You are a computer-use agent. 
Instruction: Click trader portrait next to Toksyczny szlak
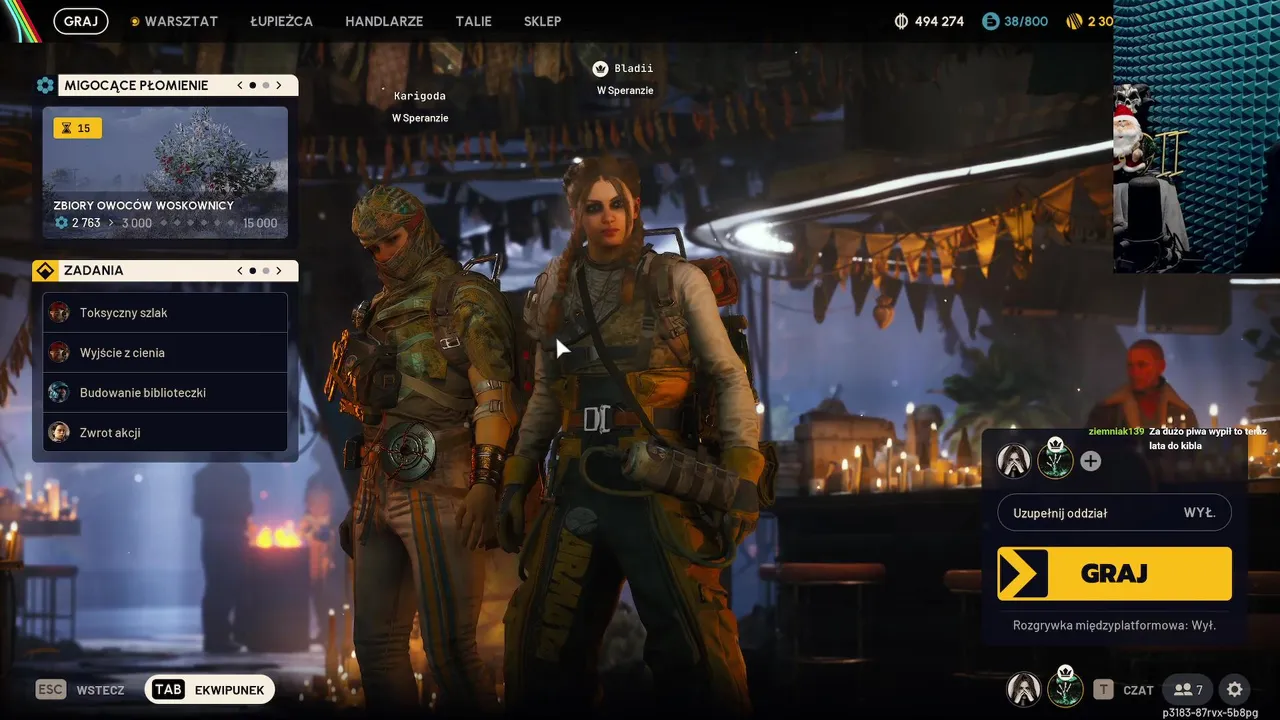pyautogui.click(x=59, y=313)
